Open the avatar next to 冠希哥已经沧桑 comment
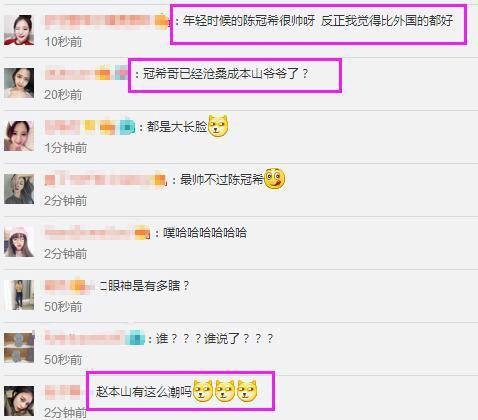The image size is (478, 420). pyautogui.click(x=19, y=83)
